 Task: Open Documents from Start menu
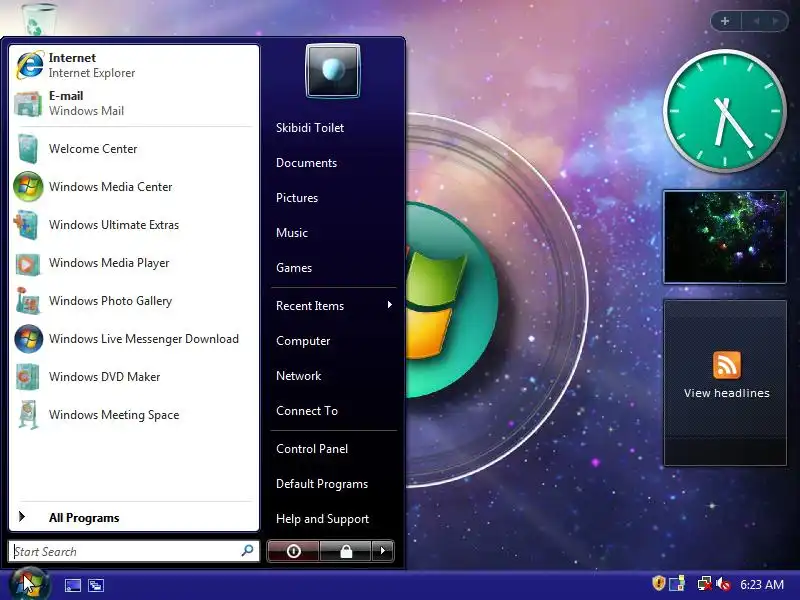306,163
